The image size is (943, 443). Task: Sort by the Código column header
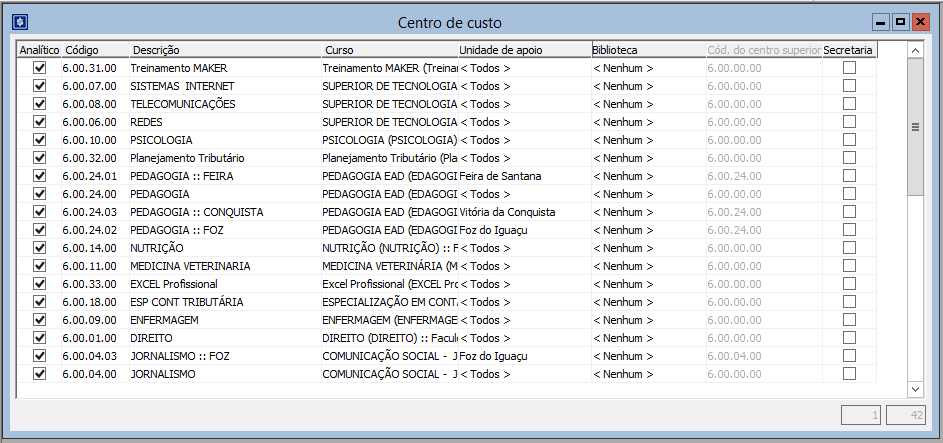95,49
